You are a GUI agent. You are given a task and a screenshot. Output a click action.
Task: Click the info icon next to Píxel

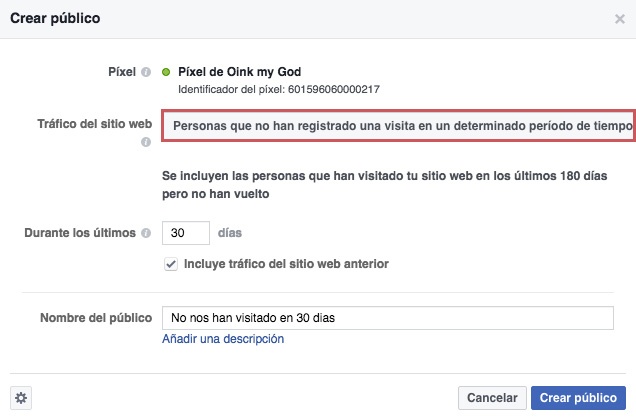146,72
